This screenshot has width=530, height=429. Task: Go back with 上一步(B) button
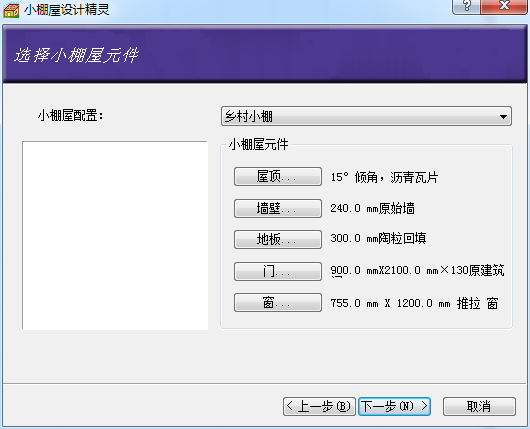pos(319,406)
